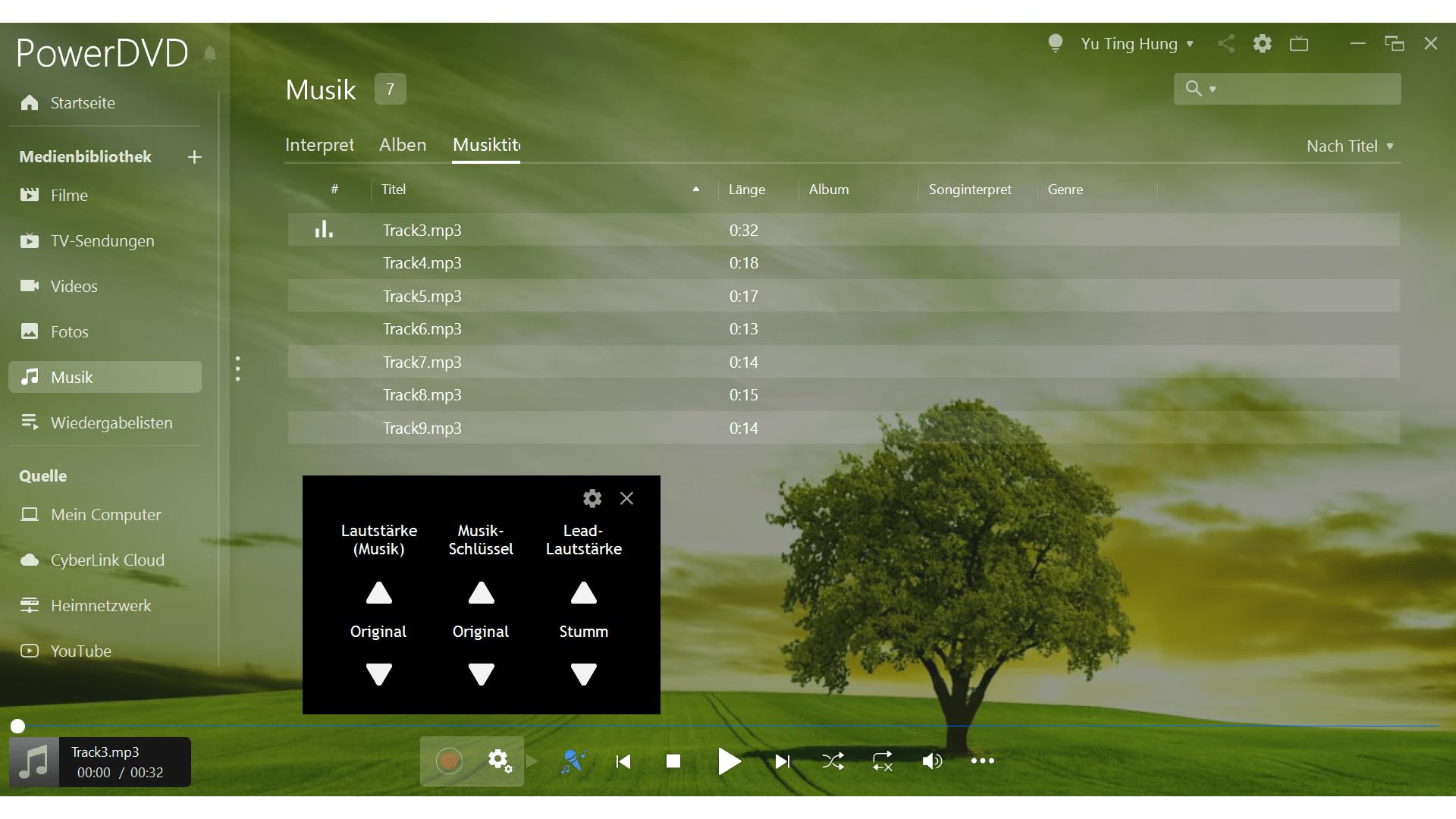The width and height of the screenshot is (1456, 819).
Task: Open the more options ellipsis in playback bar
Action: click(983, 761)
